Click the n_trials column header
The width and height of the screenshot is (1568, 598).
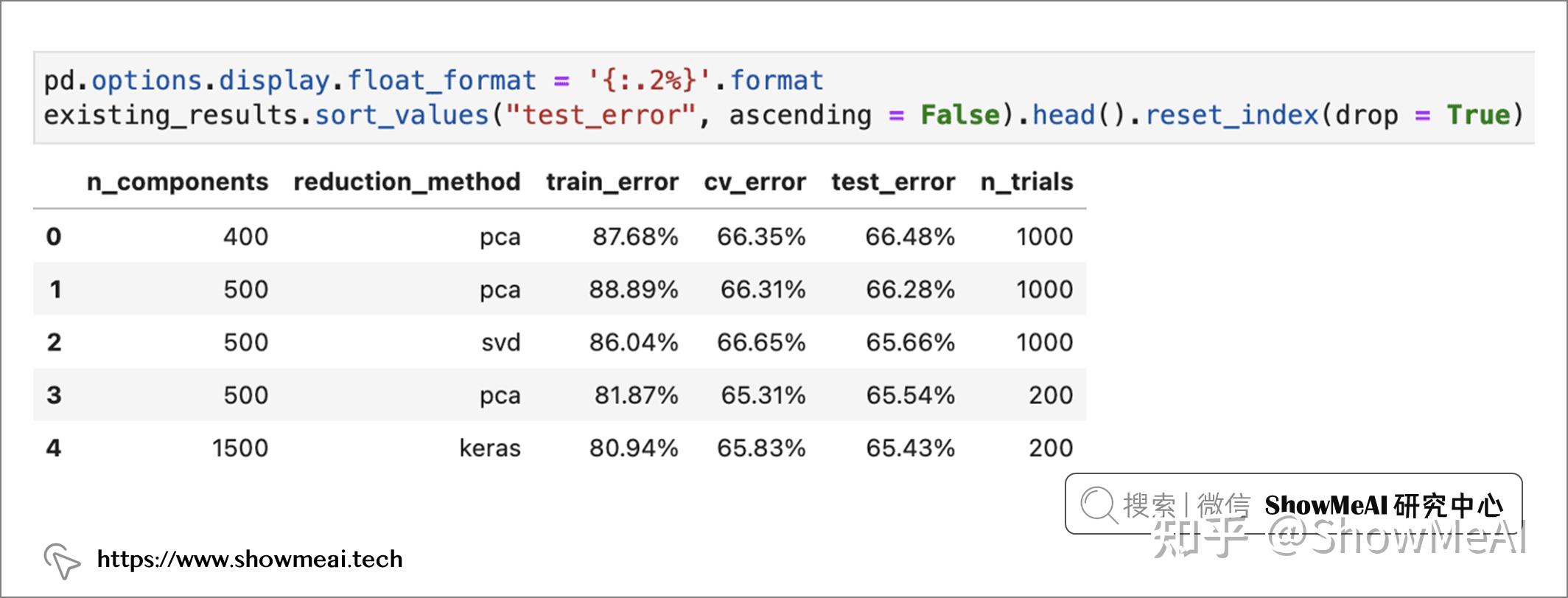pos(1026,182)
